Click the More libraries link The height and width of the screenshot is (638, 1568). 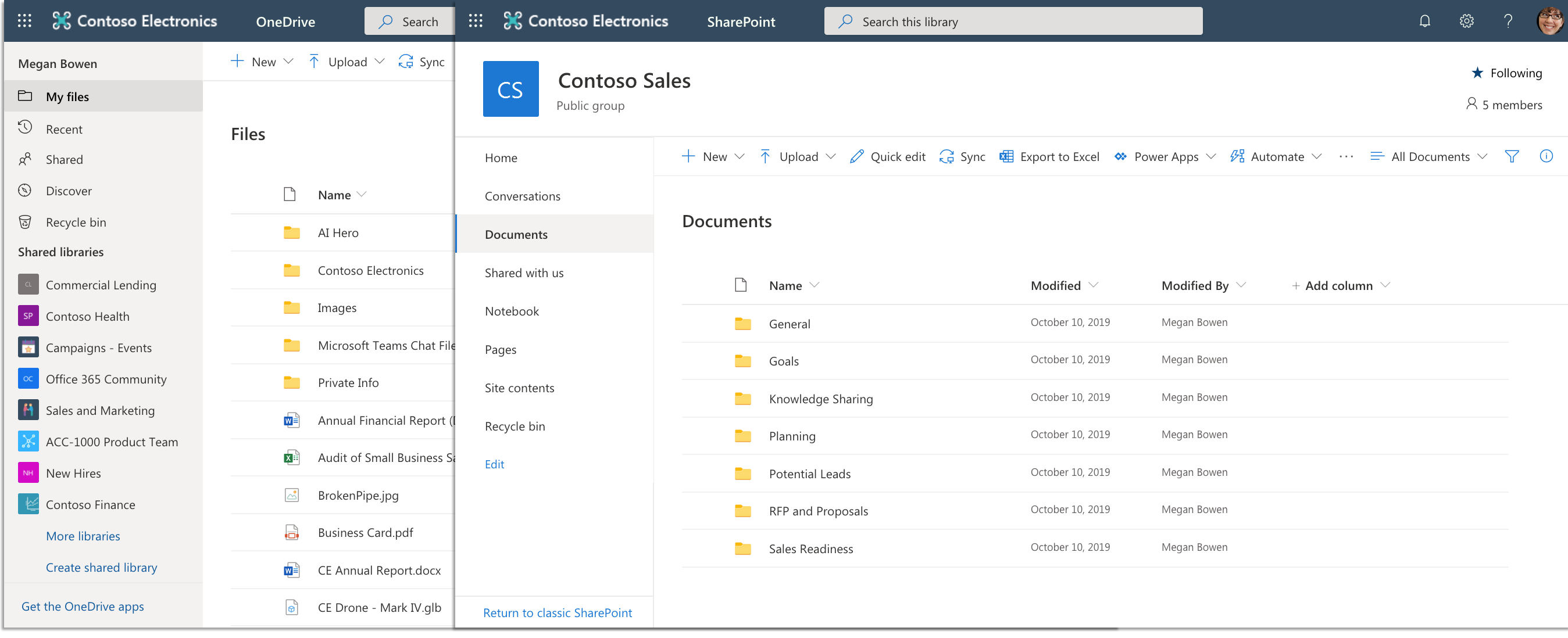(83, 535)
